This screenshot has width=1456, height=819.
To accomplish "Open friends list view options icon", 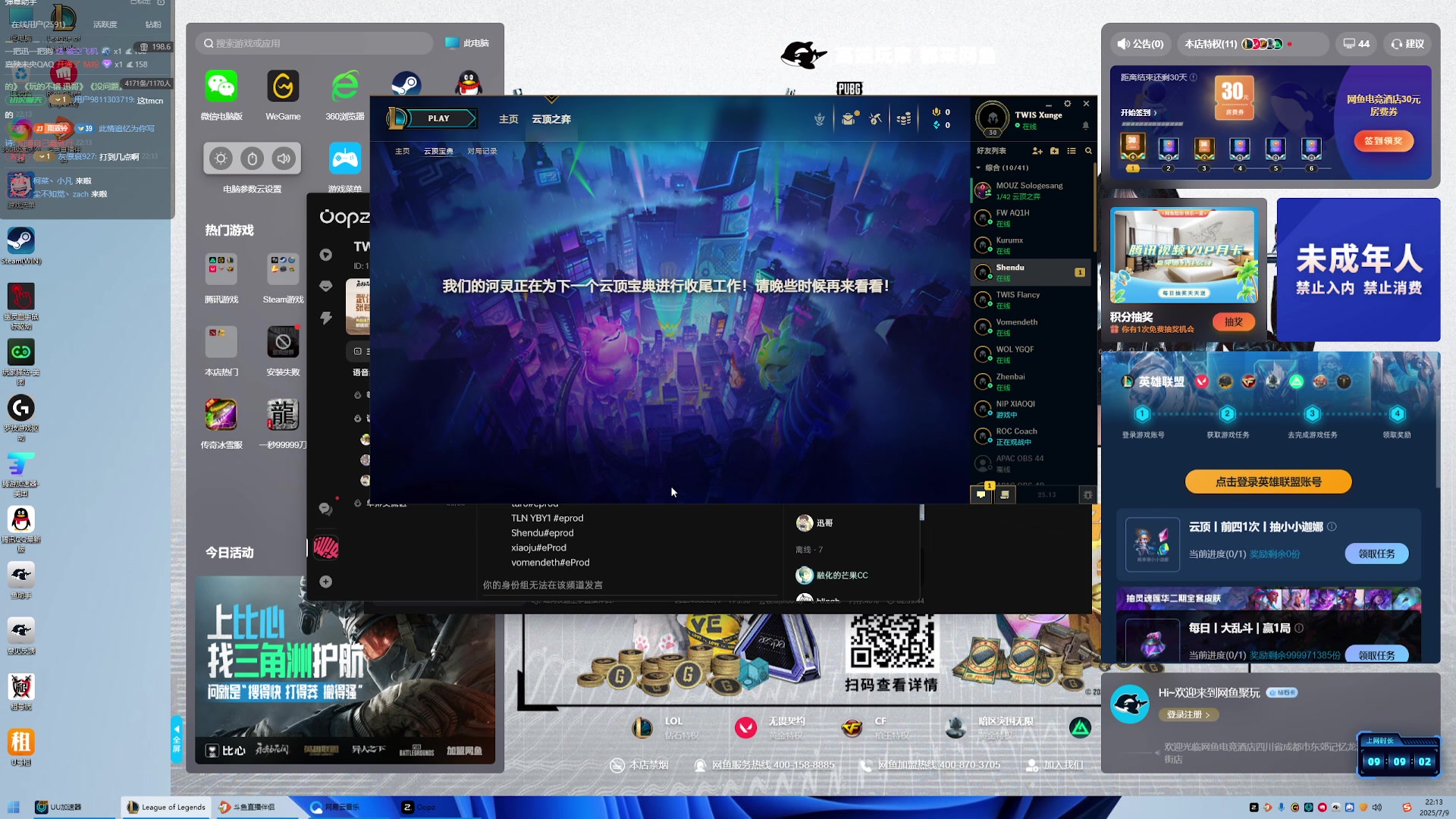I will [x=1072, y=151].
